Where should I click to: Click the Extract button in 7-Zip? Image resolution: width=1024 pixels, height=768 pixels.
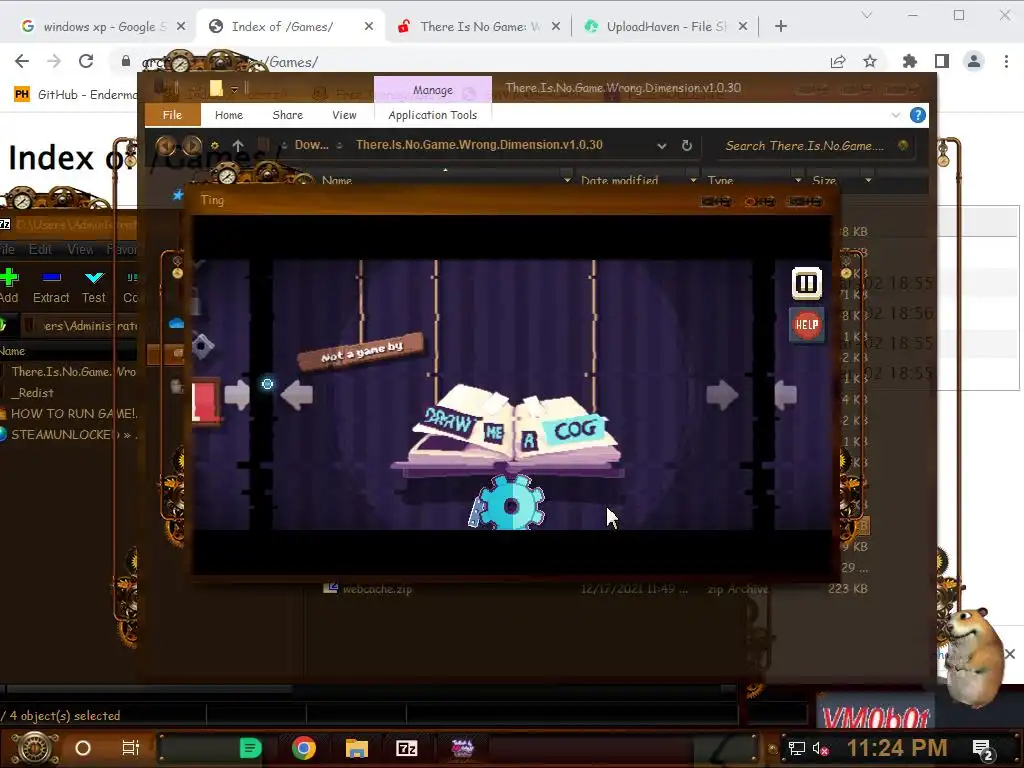(x=51, y=285)
